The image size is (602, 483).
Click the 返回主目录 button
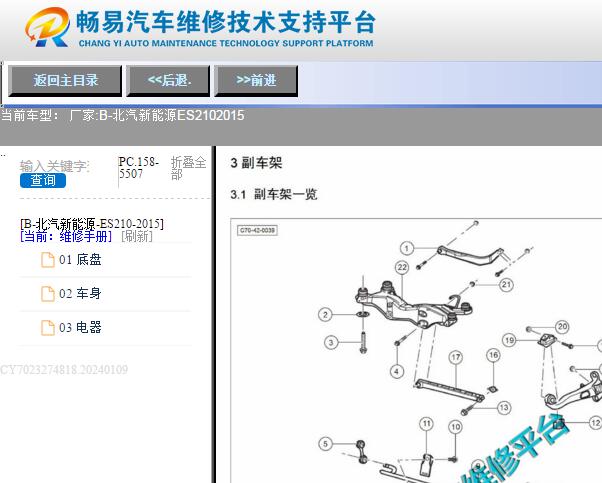pos(65,81)
